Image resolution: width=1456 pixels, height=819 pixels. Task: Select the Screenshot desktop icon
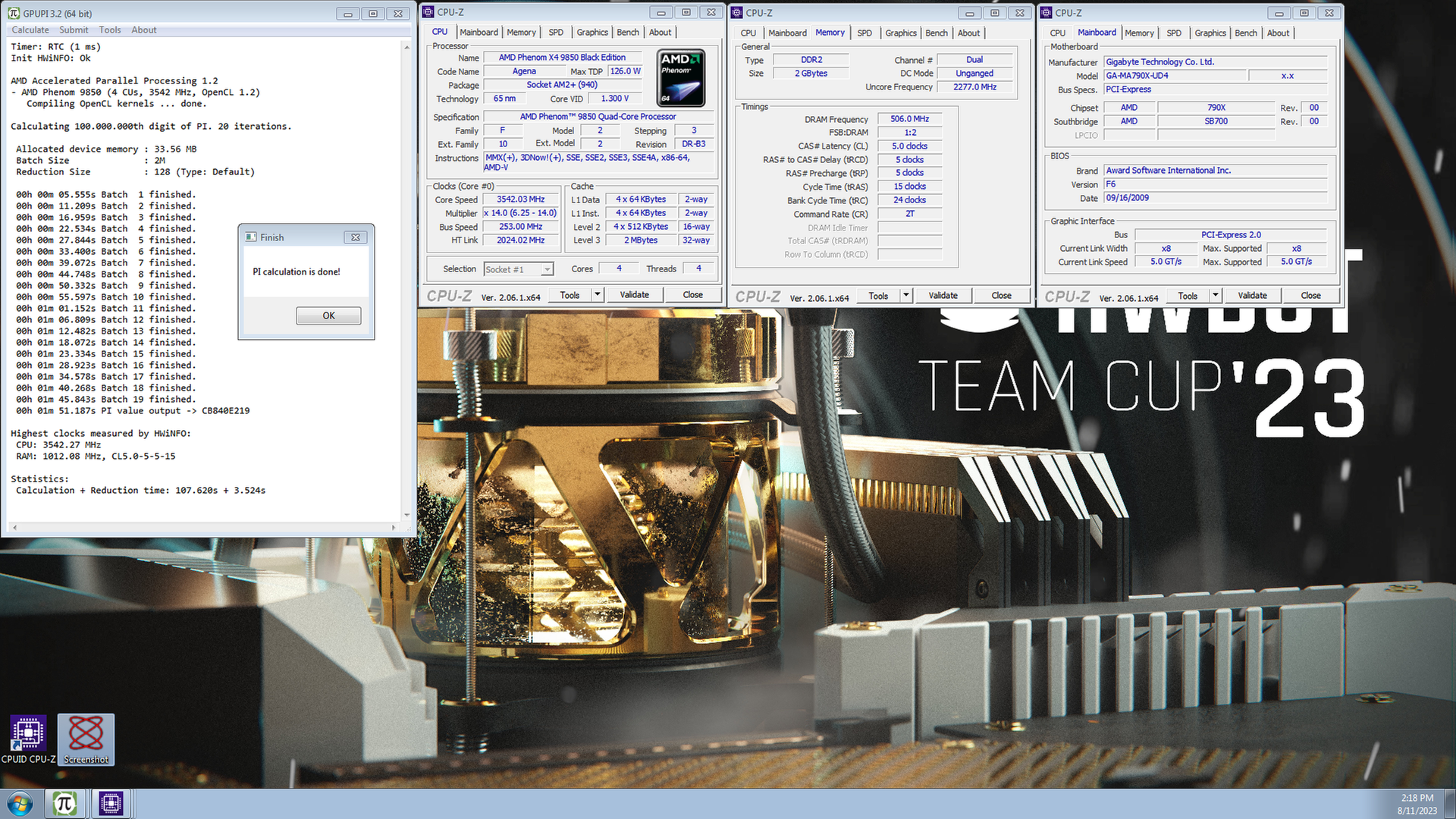[x=86, y=739]
